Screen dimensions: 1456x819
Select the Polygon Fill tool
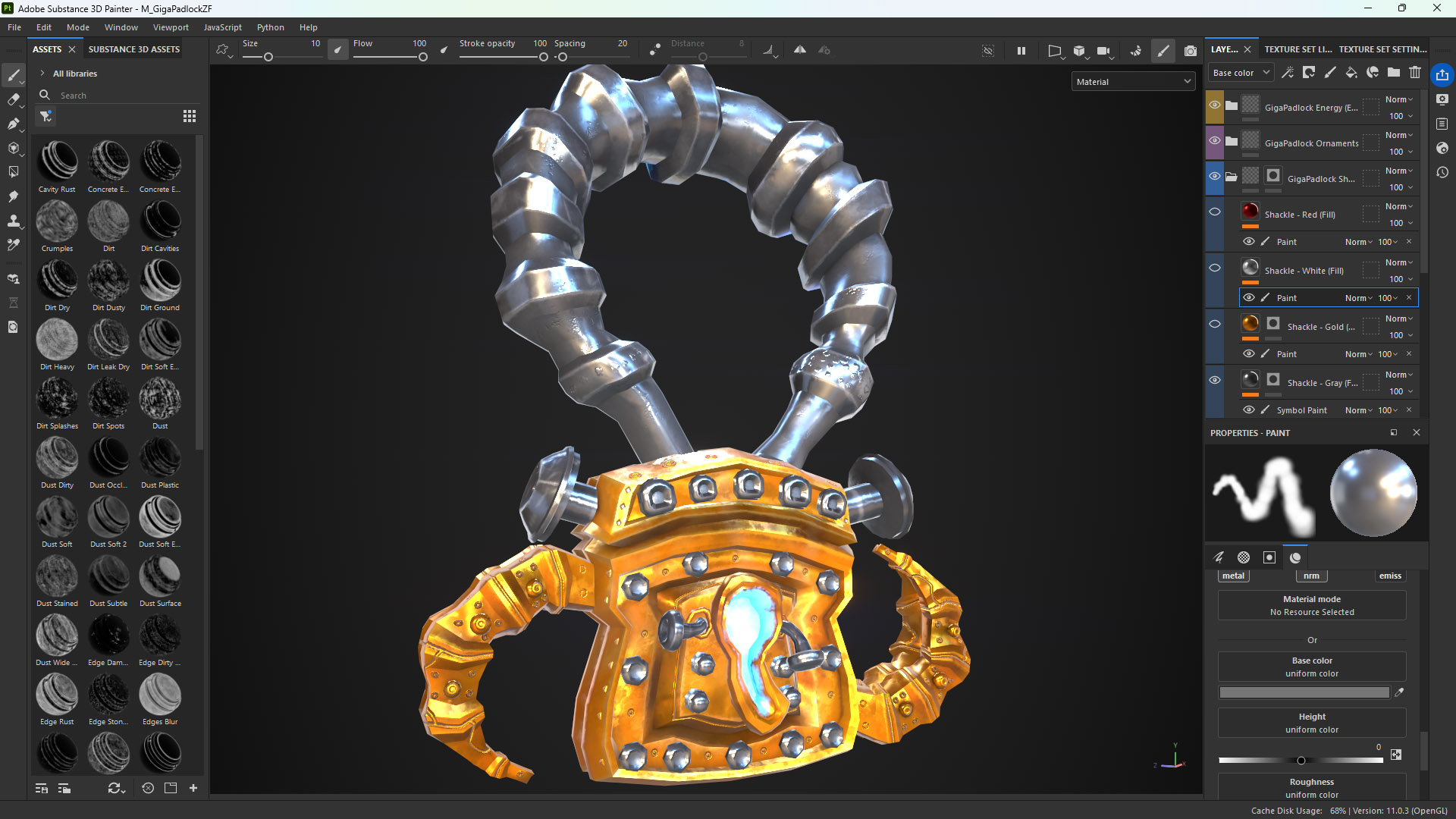[14, 172]
